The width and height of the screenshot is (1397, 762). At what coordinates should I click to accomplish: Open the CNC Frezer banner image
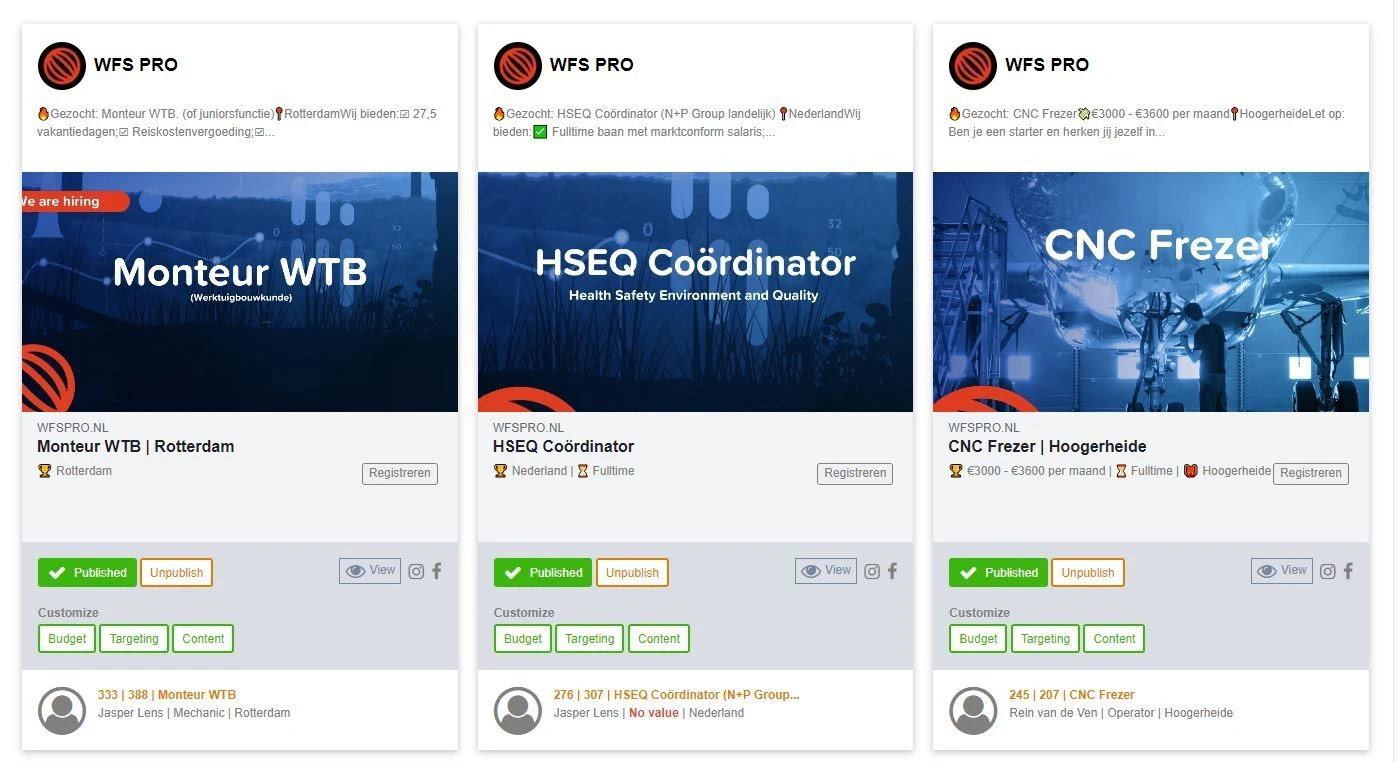1151,292
